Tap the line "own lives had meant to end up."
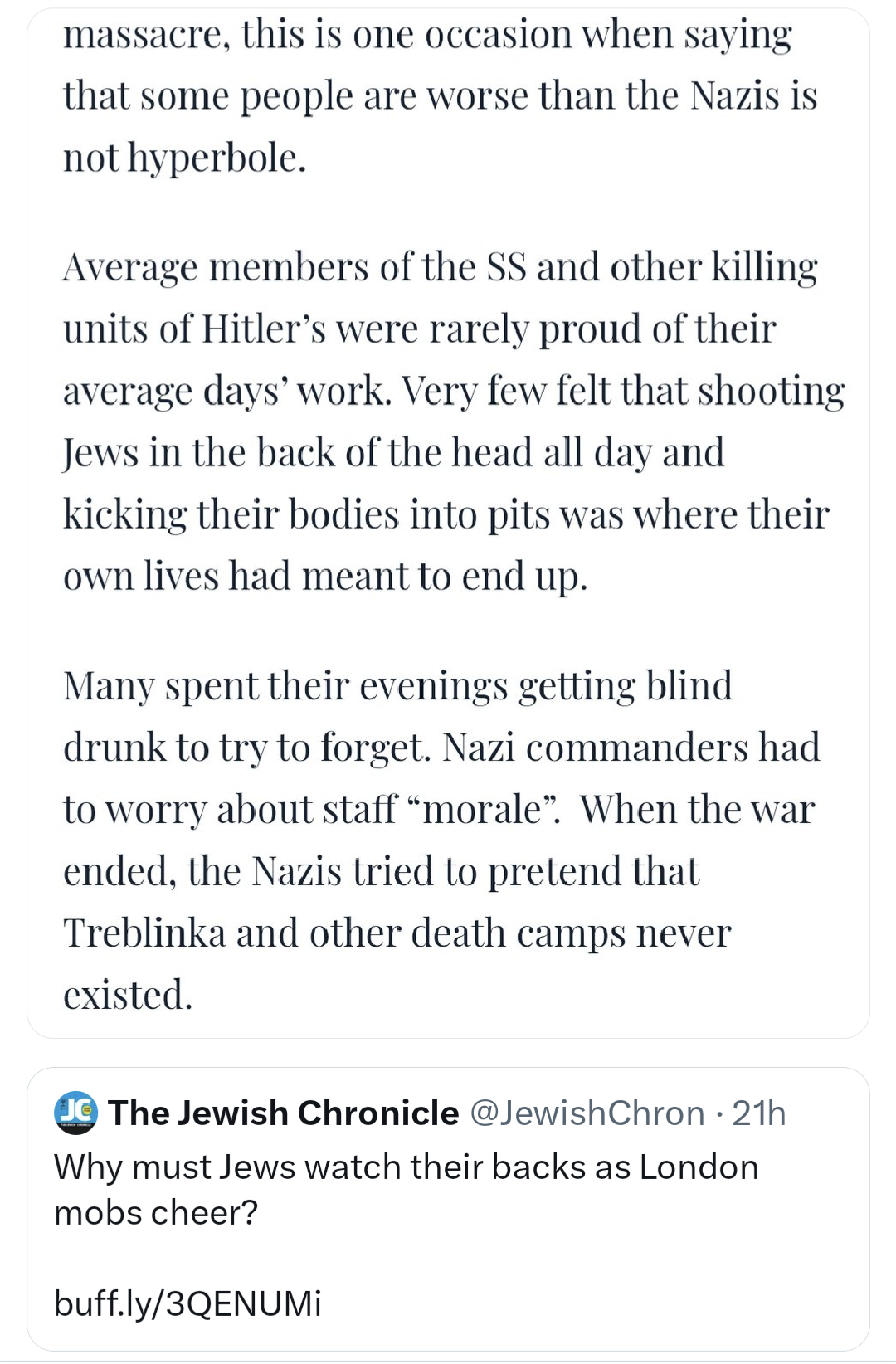This screenshot has height=1364, width=896. pos(325,576)
